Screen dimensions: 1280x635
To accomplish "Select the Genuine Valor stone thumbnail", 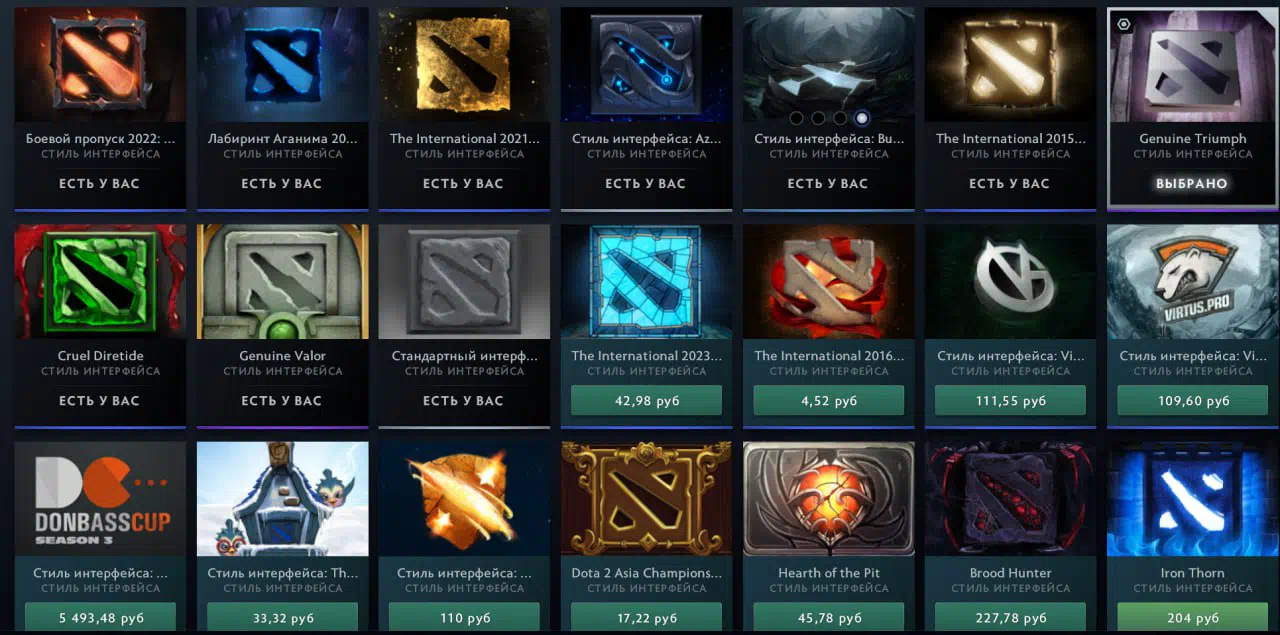I will [x=282, y=281].
